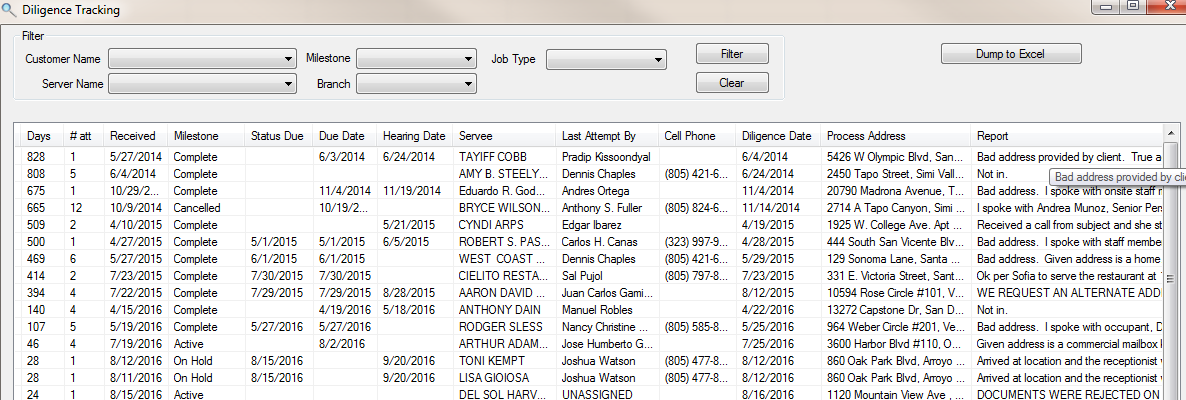Open the Customer Name dropdown
The image size is (1186, 400).
[x=202, y=59]
